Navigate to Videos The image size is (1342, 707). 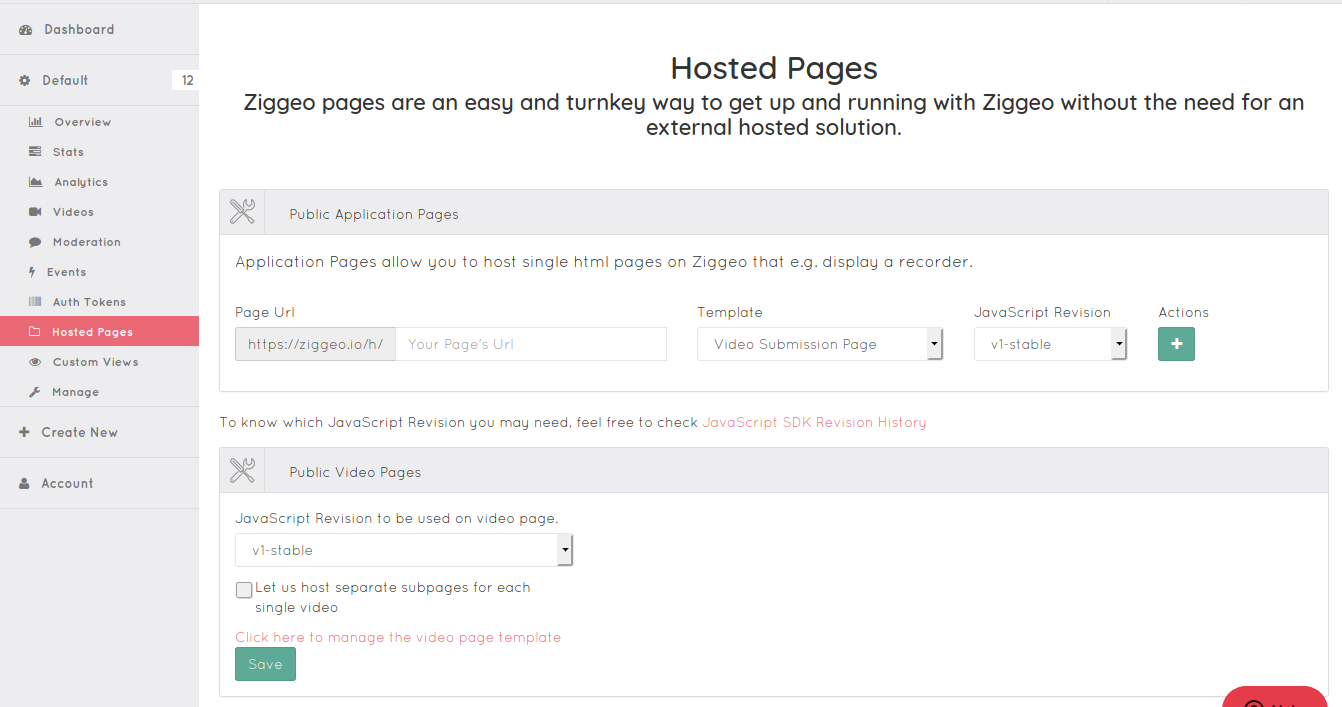point(99,212)
